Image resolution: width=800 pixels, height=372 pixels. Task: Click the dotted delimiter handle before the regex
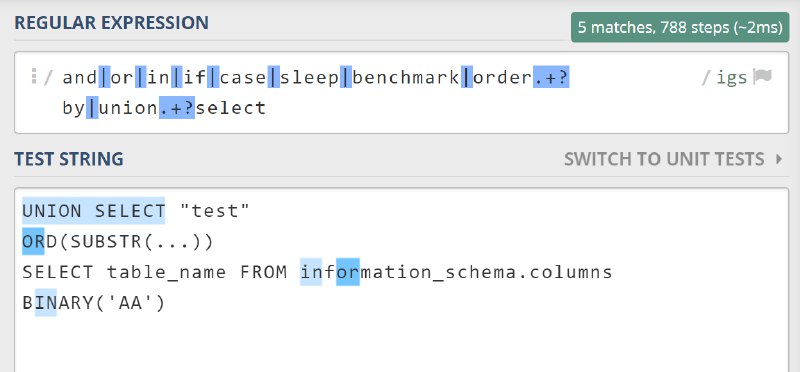[x=34, y=76]
